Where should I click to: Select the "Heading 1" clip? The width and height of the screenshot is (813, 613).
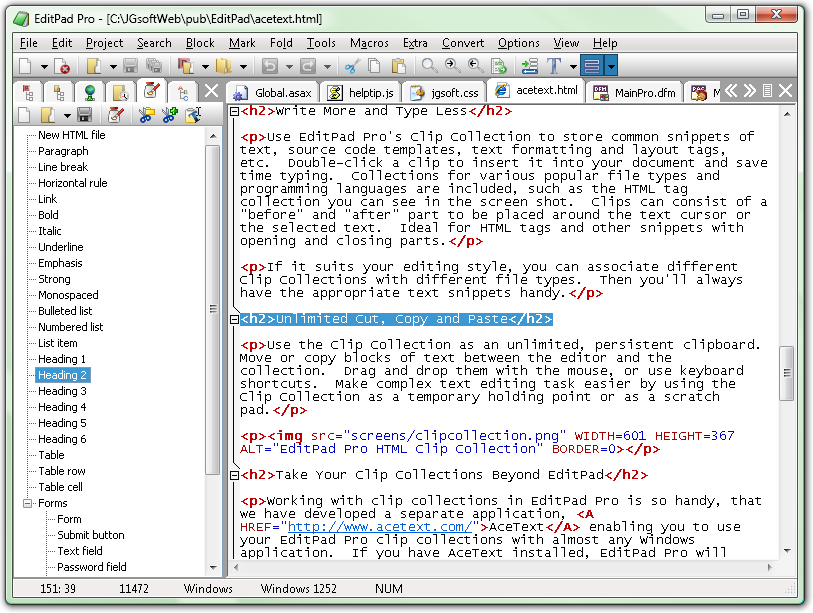click(62, 359)
